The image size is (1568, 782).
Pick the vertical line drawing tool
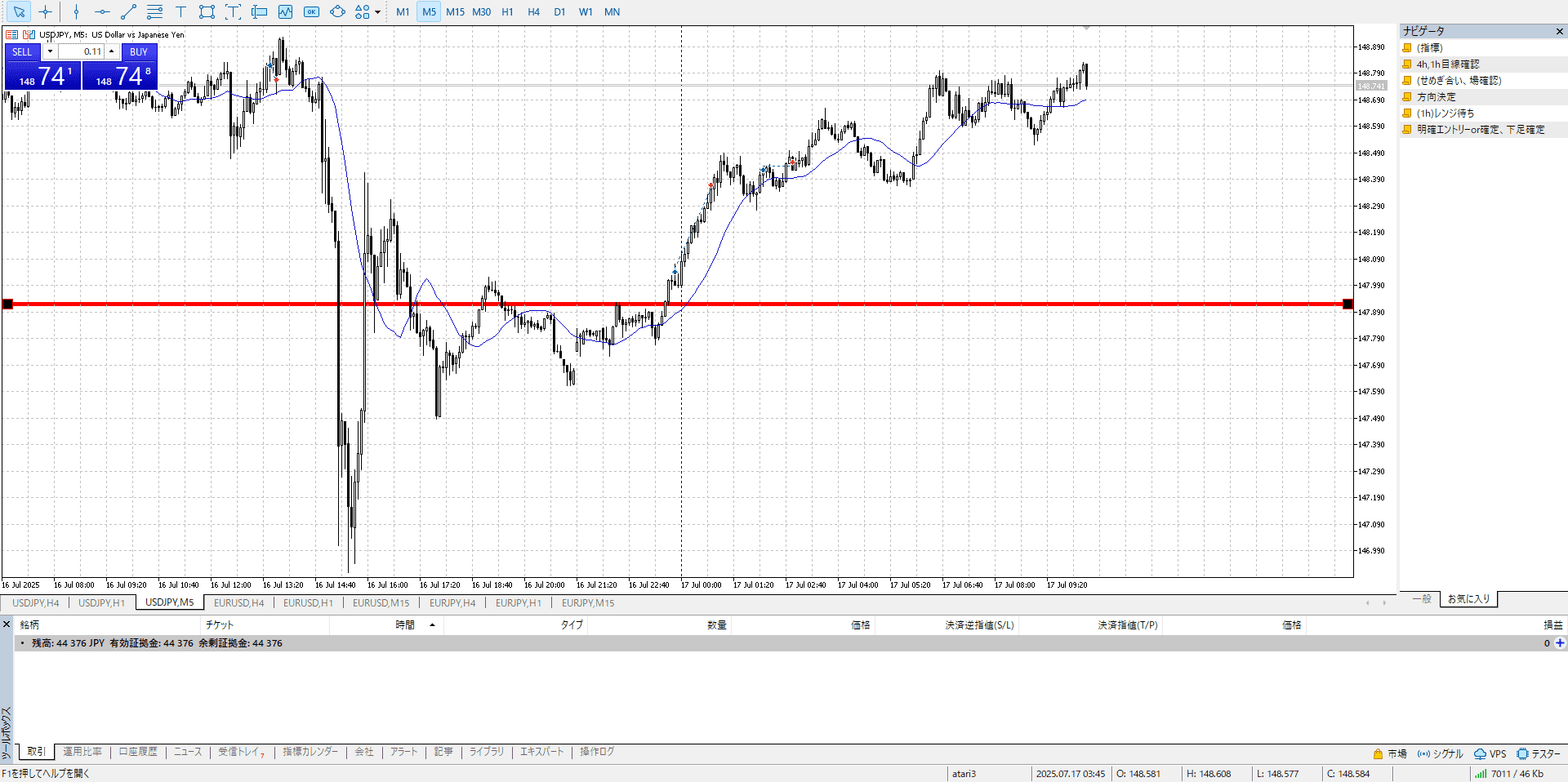76,12
